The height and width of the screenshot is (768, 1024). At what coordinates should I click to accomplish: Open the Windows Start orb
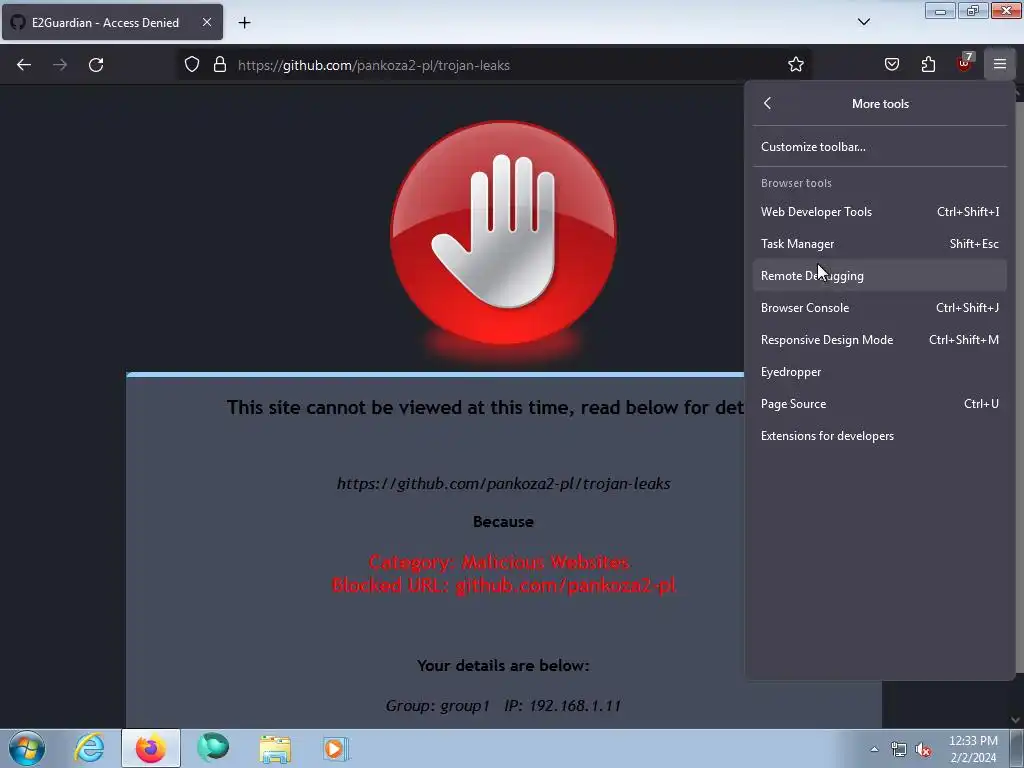tap(27, 748)
